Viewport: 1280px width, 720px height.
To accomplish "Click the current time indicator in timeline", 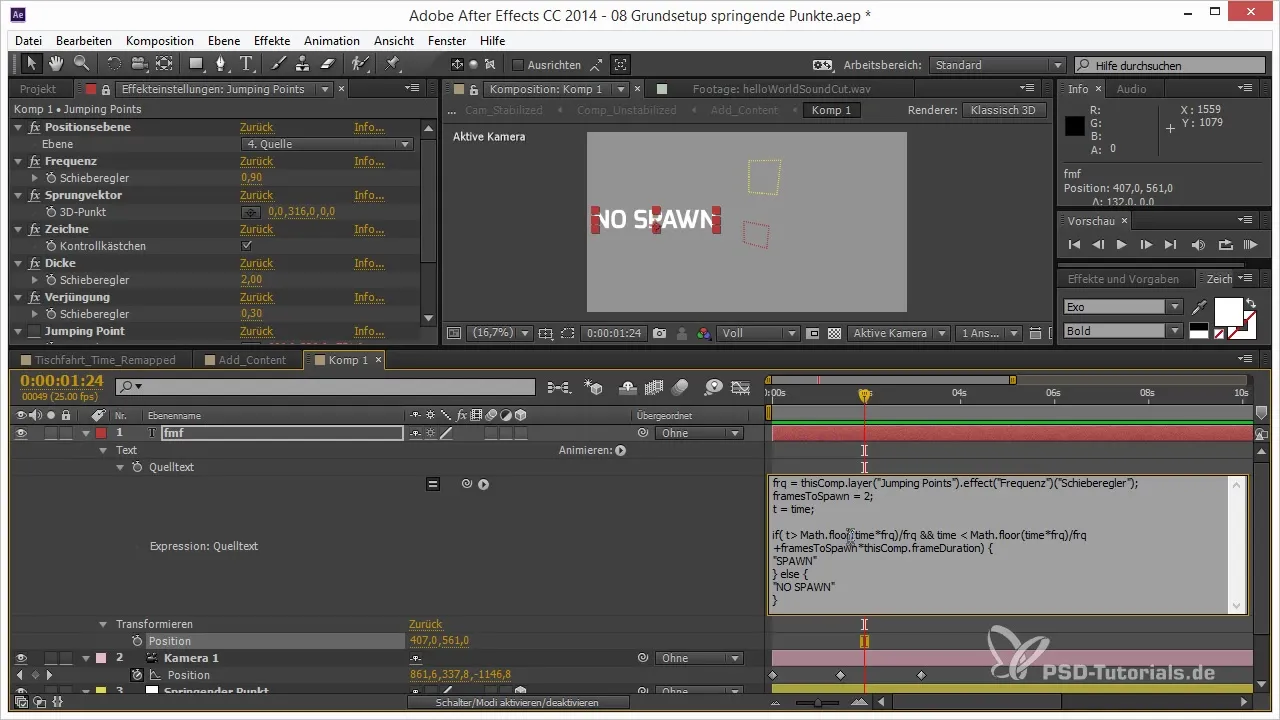I will click(865, 397).
